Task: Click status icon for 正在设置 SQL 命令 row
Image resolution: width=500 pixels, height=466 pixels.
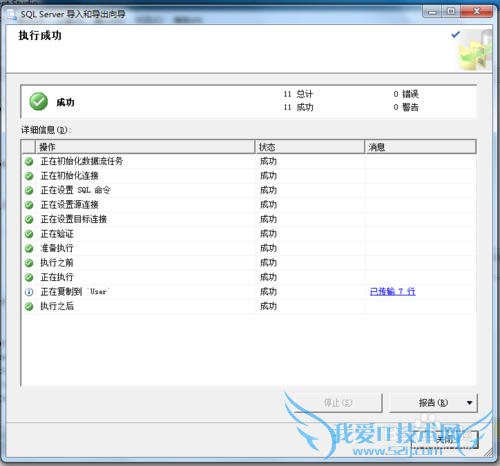Action: [x=29, y=190]
